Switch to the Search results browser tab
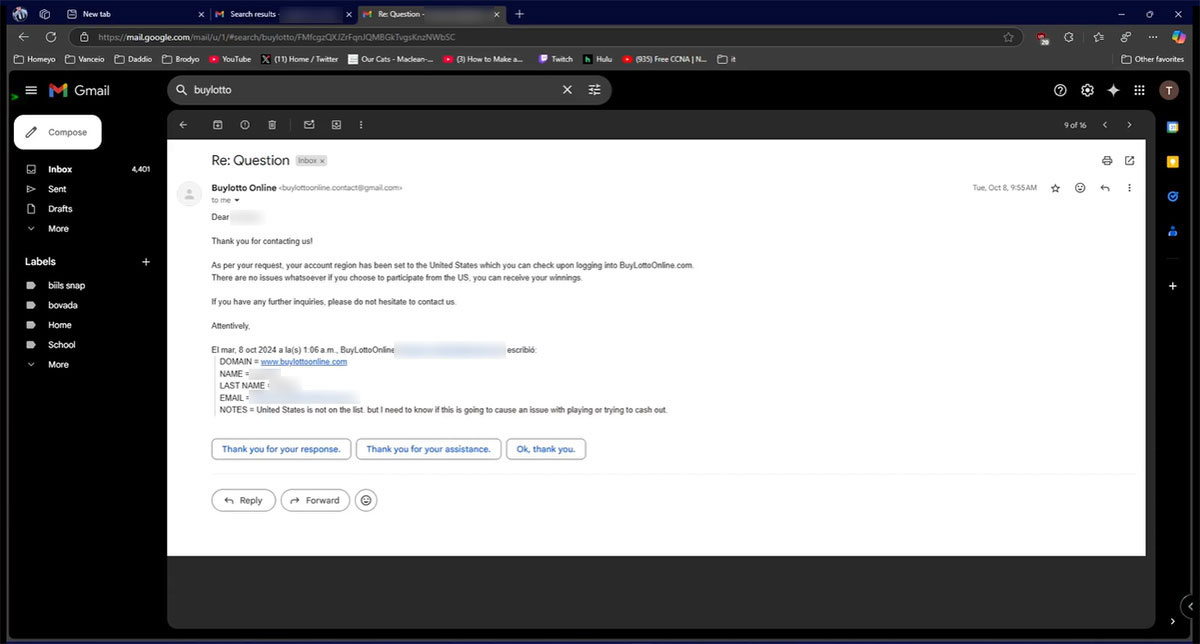The height and width of the screenshot is (644, 1200). click(x=282, y=14)
